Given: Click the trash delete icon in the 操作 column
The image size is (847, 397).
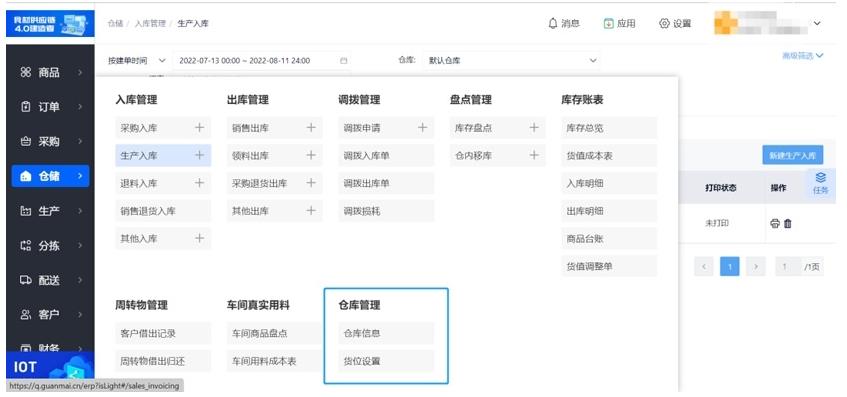Looking at the screenshot, I should 788,224.
